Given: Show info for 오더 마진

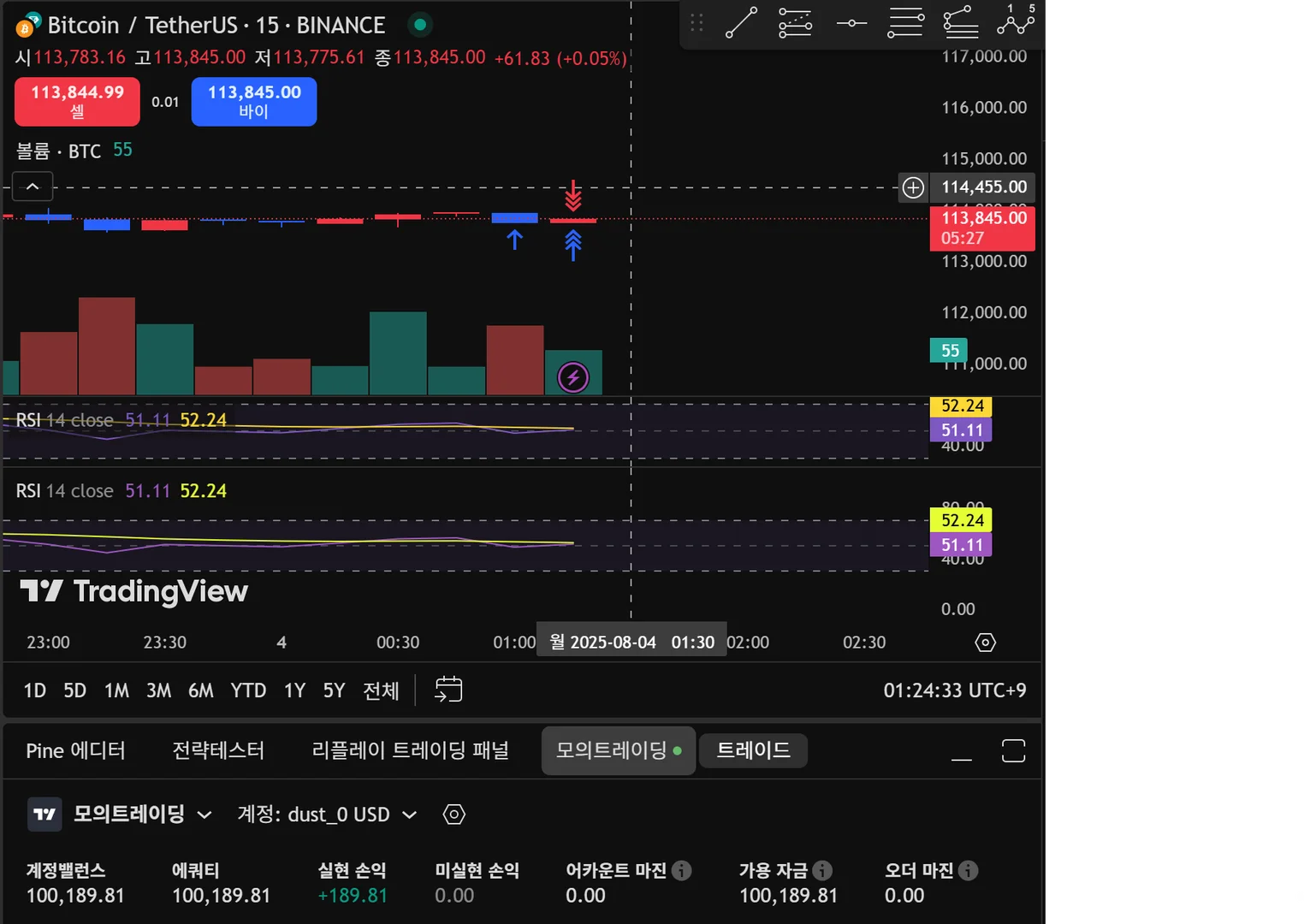Looking at the screenshot, I should [969, 870].
